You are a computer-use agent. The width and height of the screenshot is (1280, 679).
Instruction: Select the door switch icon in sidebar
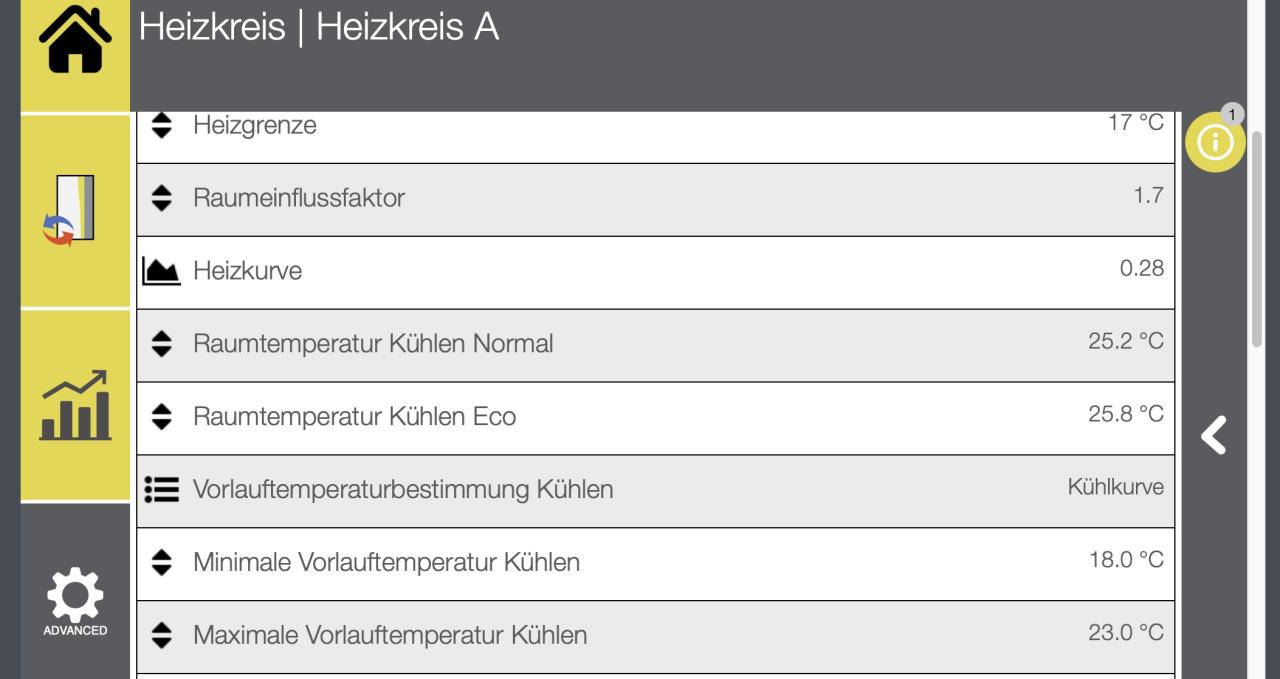point(74,200)
